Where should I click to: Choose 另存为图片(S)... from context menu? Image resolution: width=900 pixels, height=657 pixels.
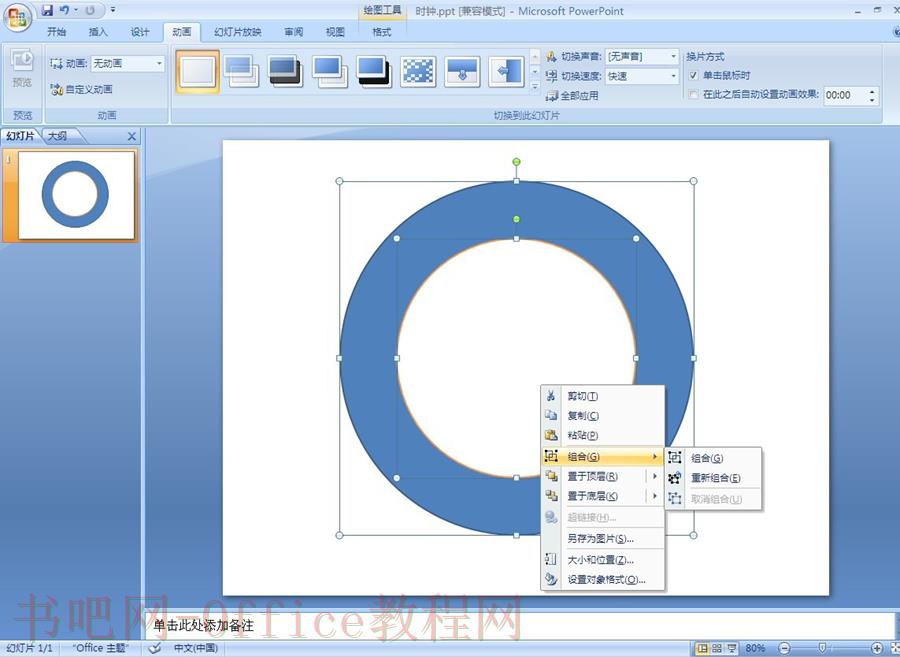click(x=603, y=538)
